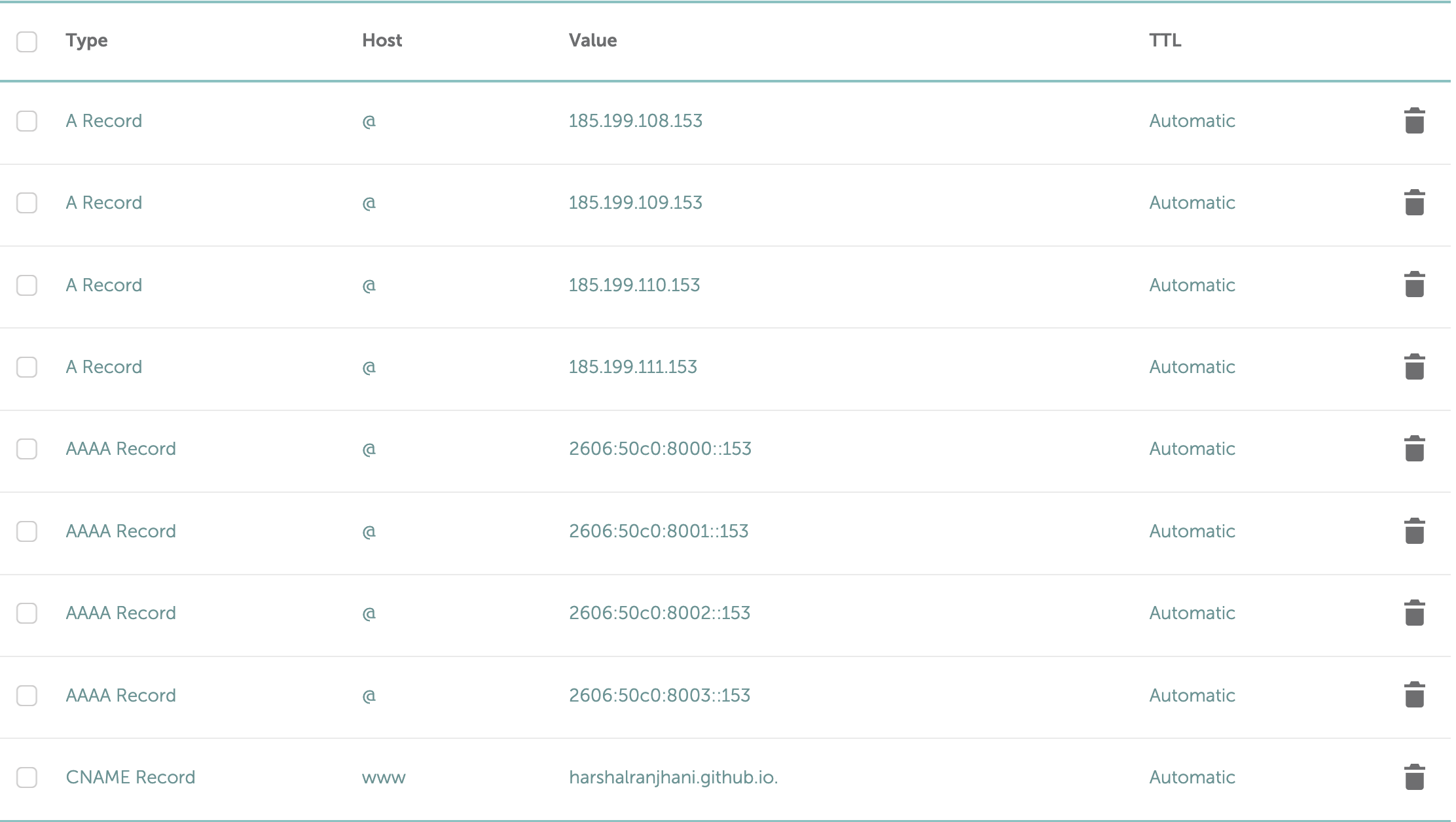This screenshot has height=822, width=1456.
Task: Tick the select-all checkbox in header
Action: [x=27, y=41]
